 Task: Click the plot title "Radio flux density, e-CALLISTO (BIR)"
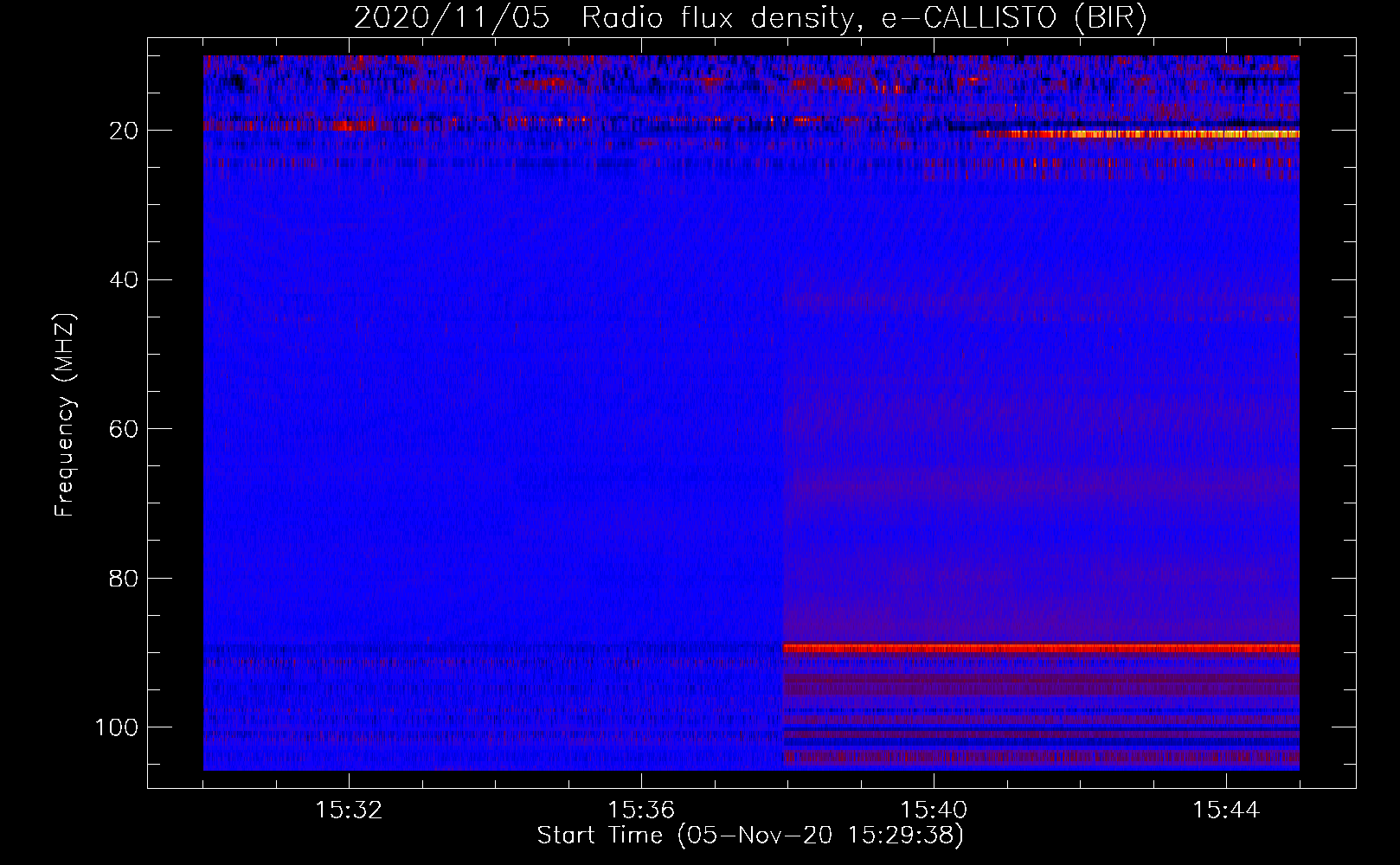click(x=864, y=18)
